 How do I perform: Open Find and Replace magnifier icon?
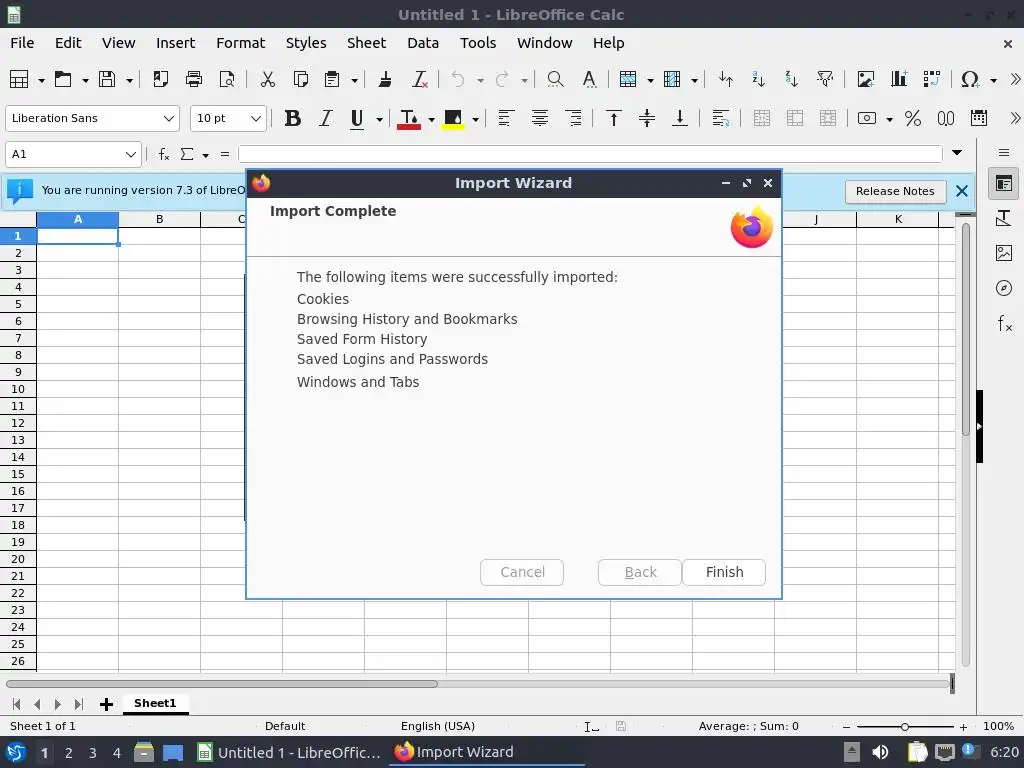point(555,80)
